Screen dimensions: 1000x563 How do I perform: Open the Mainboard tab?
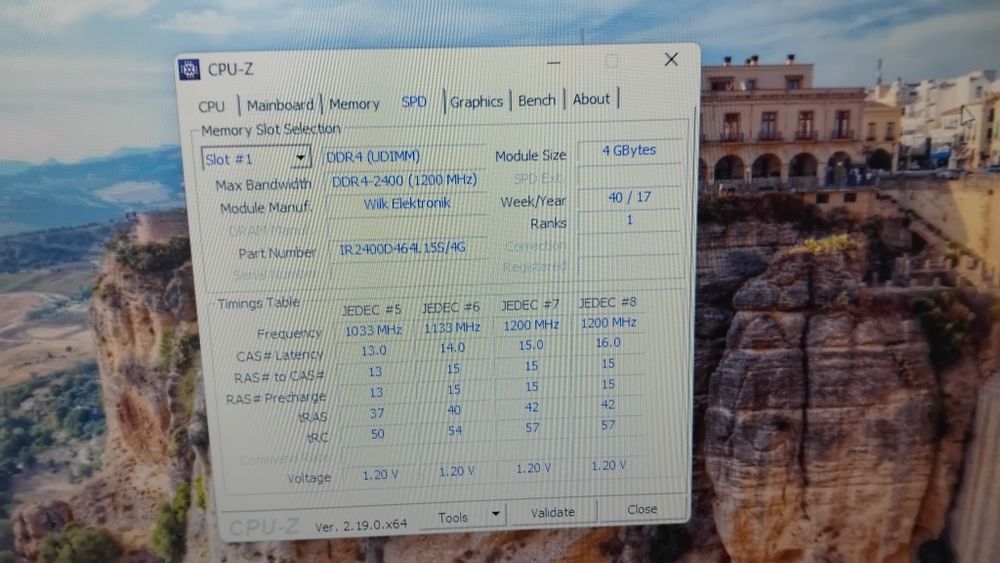(x=280, y=105)
